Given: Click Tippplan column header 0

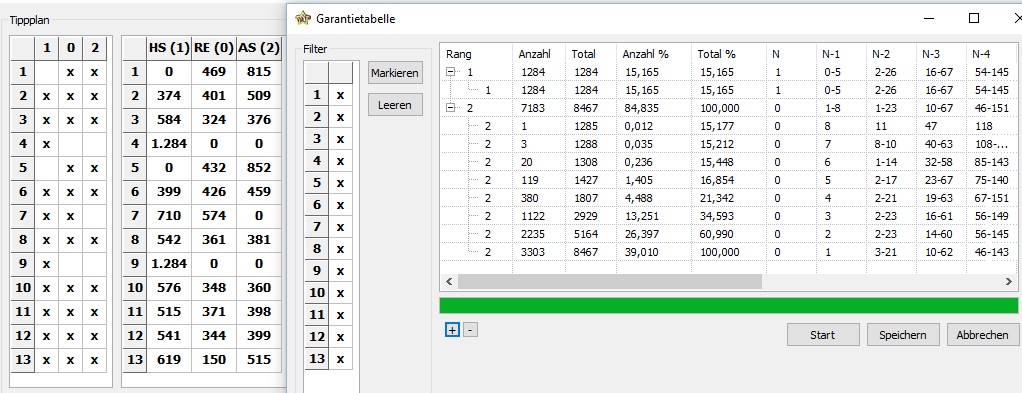Looking at the screenshot, I should (x=70, y=48).
